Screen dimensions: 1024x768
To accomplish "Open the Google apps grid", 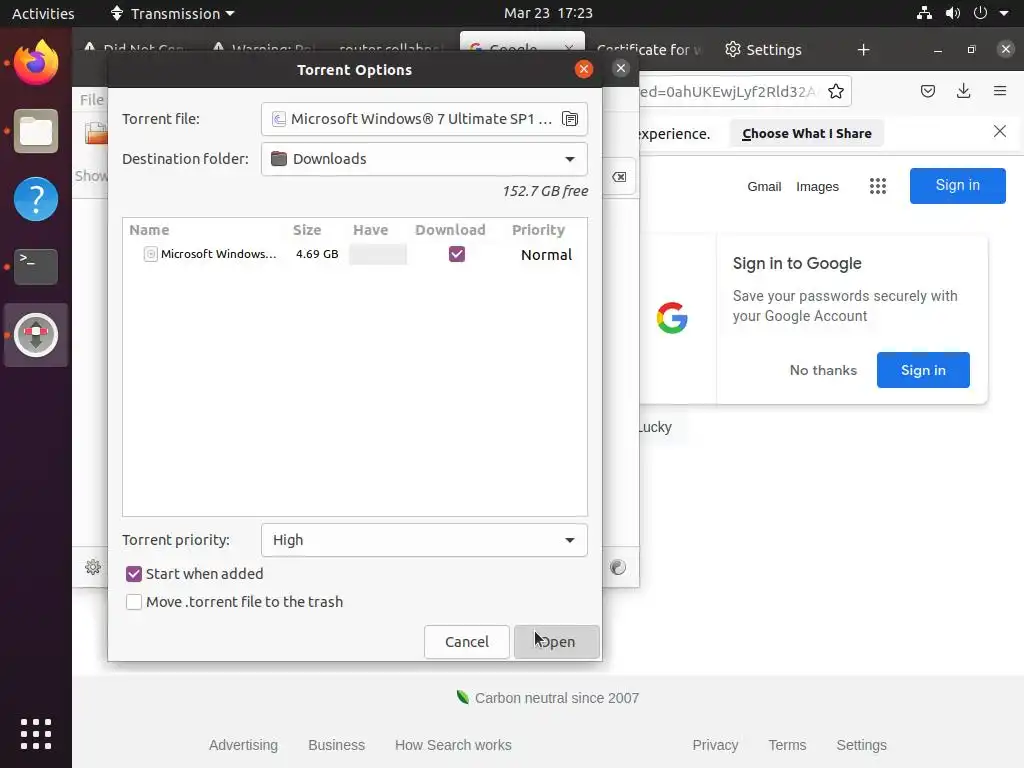I will point(878,186).
